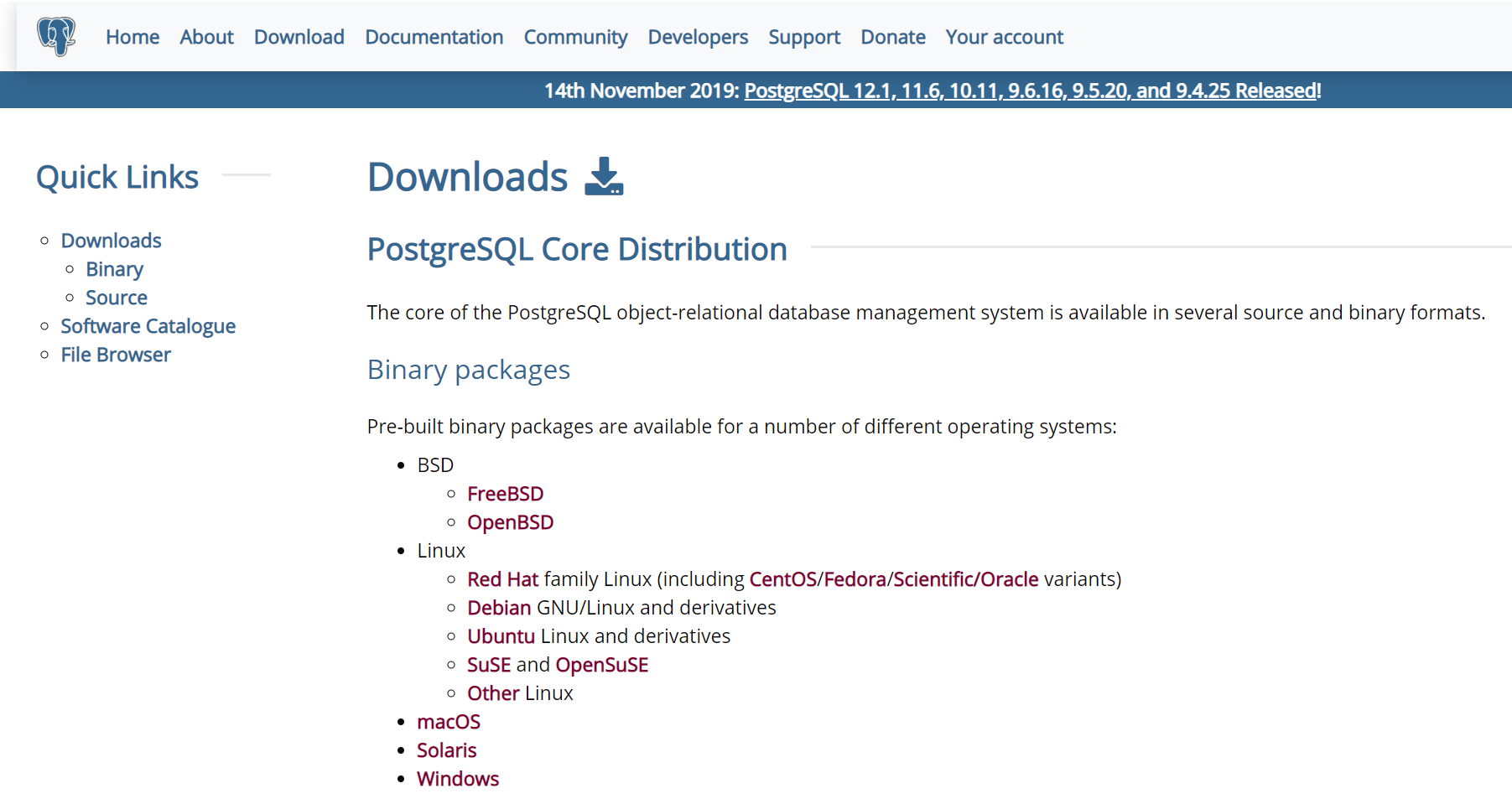Click the Binary packages subheading
This screenshot has width=1512, height=804.
[469, 370]
